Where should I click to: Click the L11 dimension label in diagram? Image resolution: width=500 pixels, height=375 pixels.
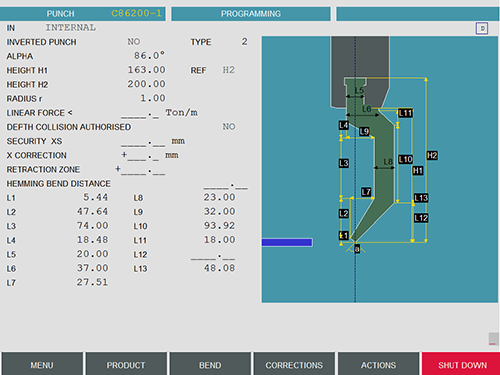click(405, 113)
